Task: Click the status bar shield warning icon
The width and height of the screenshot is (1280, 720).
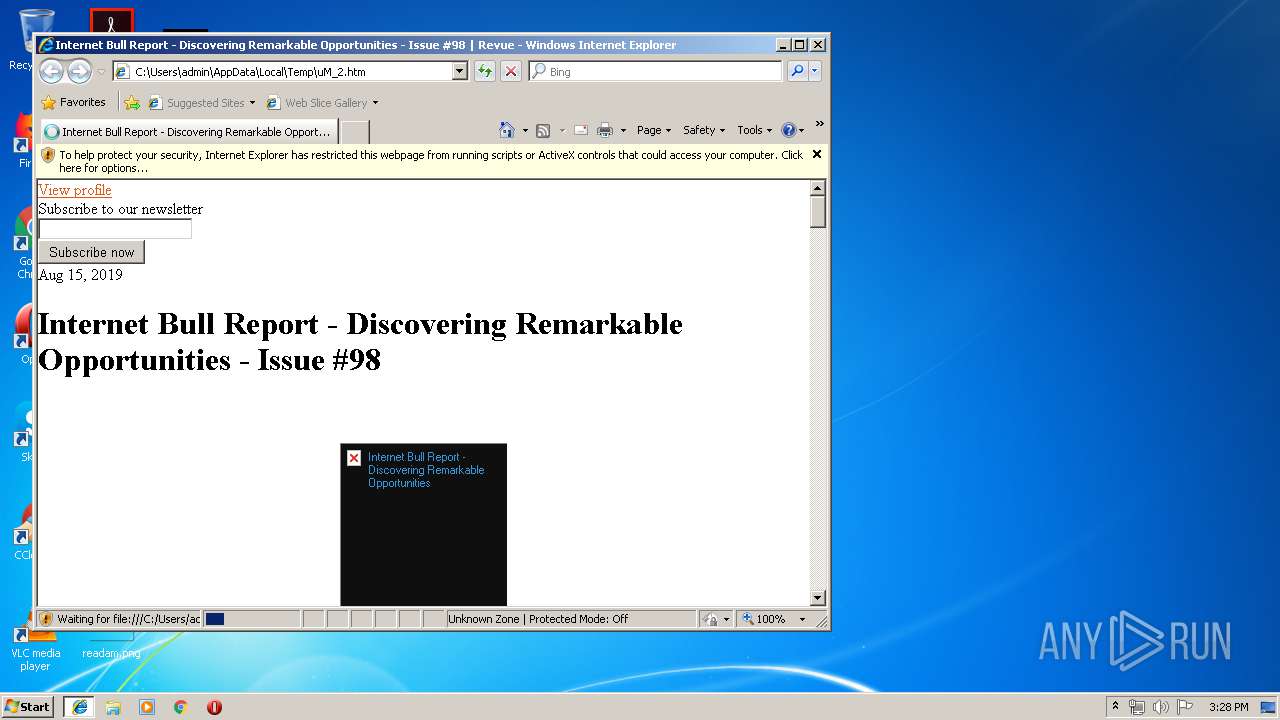Action: (x=46, y=619)
